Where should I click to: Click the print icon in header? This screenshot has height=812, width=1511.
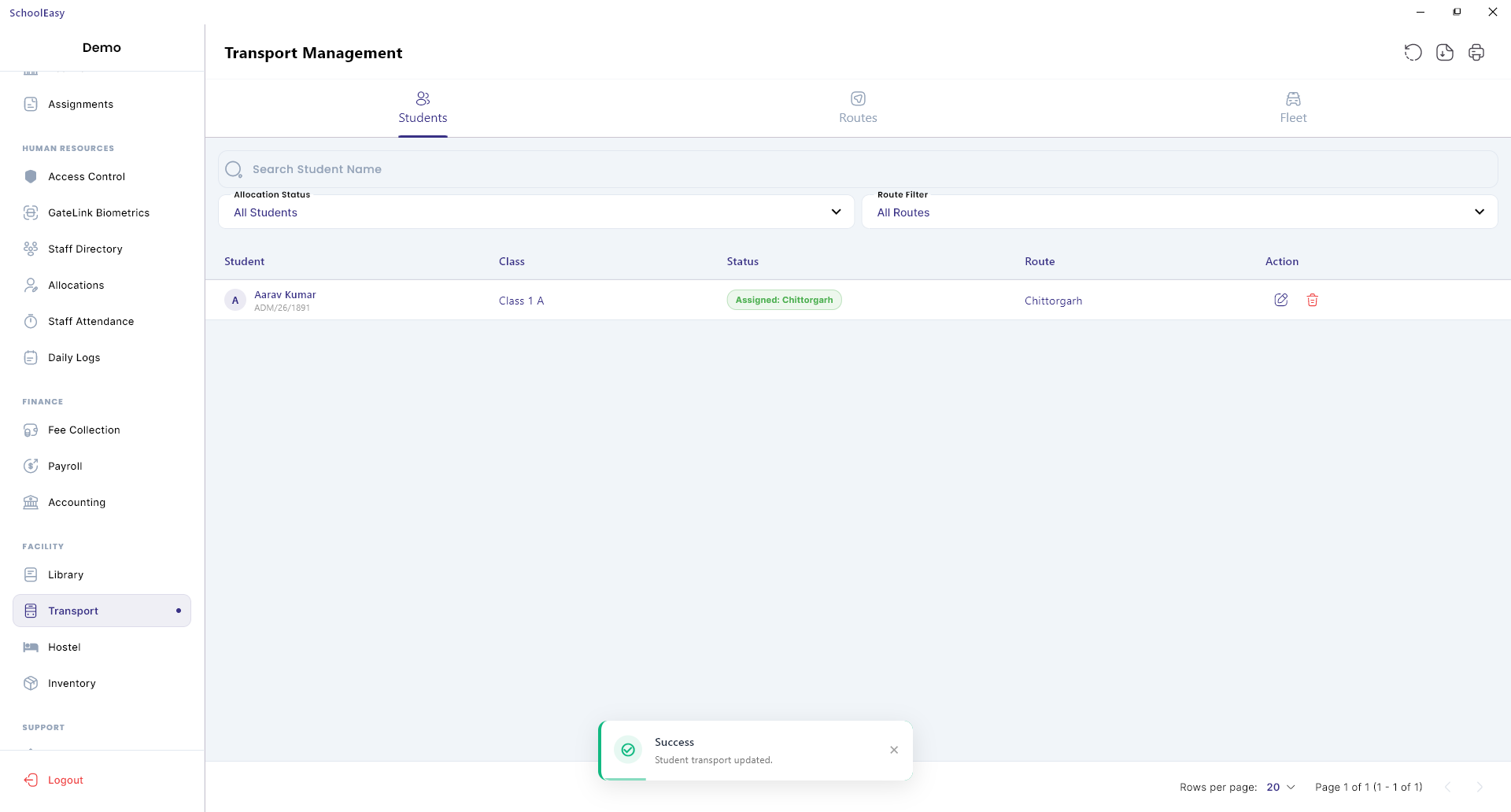click(1476, 53)
